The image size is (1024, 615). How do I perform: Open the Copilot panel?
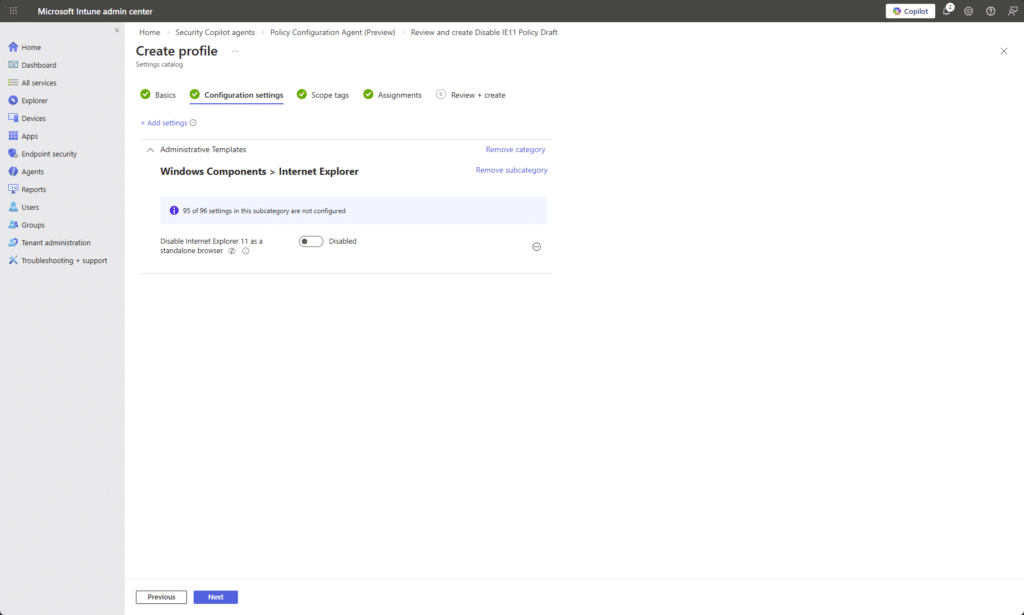pyautogui.click(x=911, y=11)
